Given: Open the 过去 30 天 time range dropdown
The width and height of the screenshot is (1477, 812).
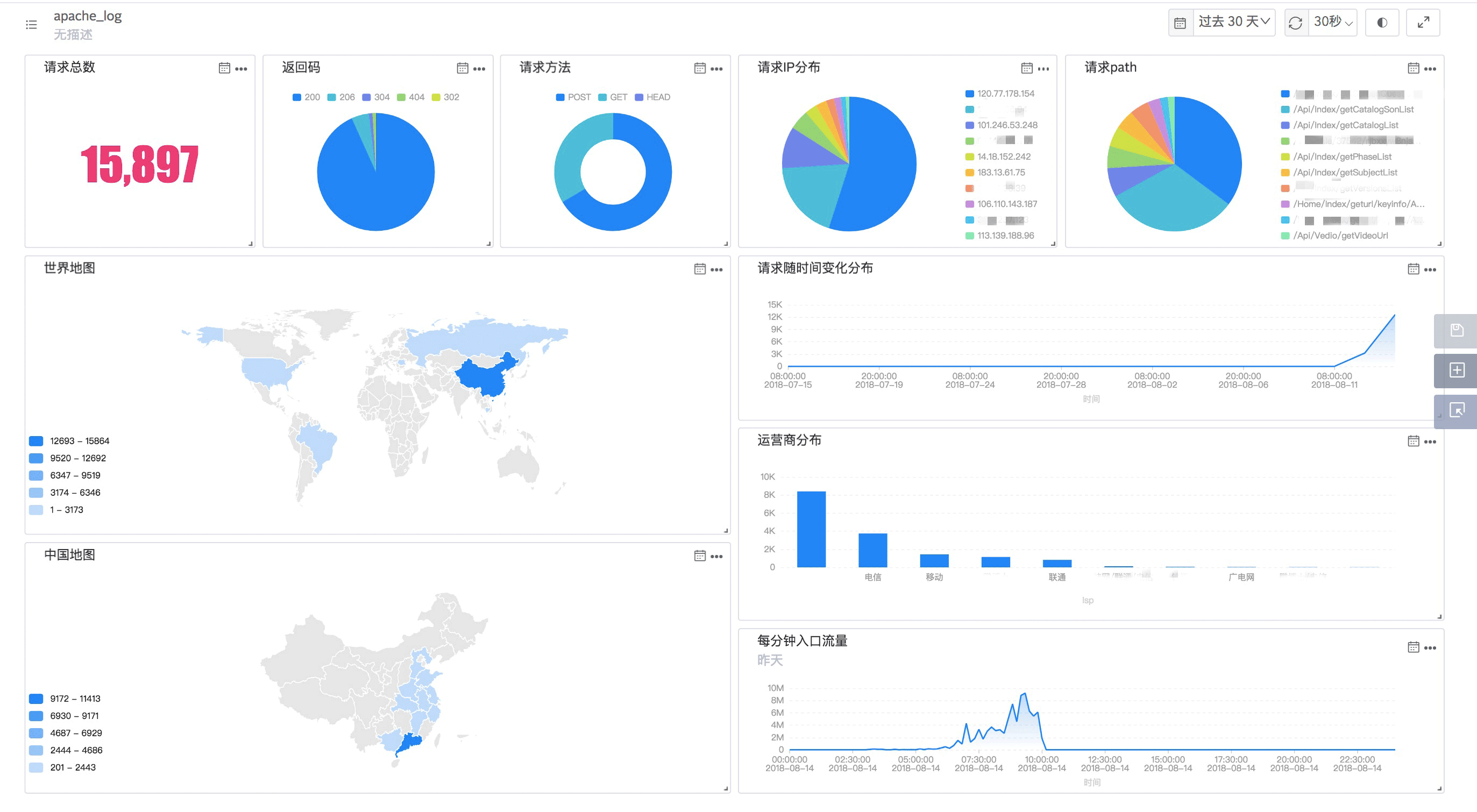Looking at the screenshot, I should tap(1233, 22).
